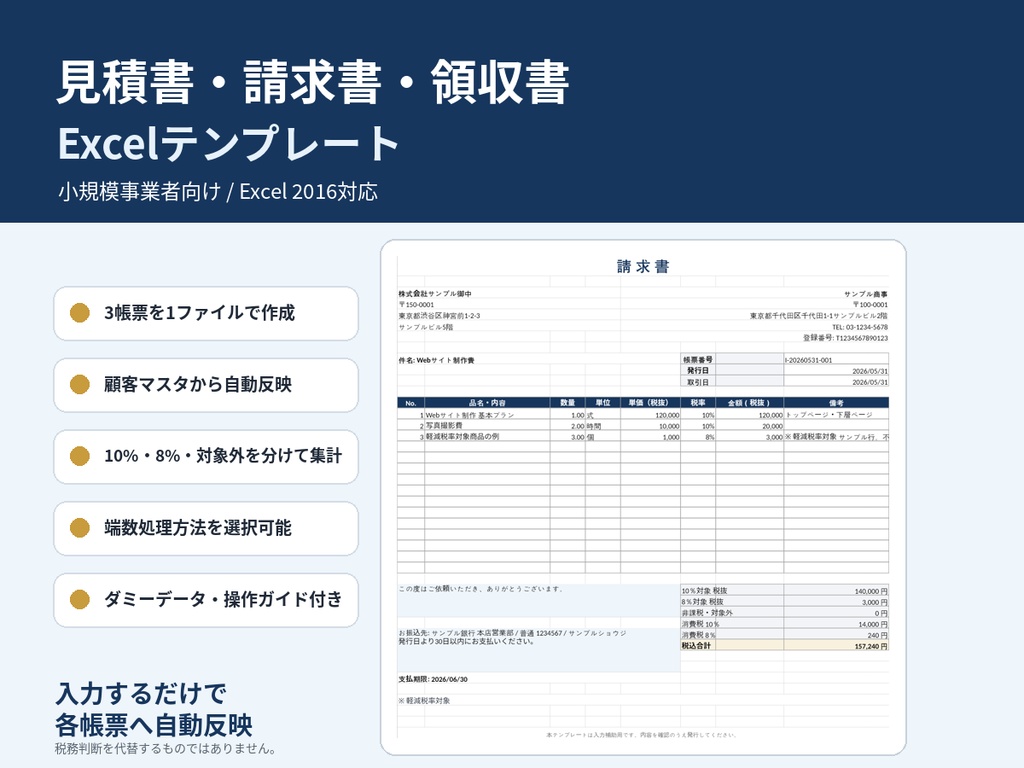Click the gold bullet beside 端数処理方法を選択可能
Image resolution: width=1024 pixels, height=768 pixels.
tap(80, 528)
